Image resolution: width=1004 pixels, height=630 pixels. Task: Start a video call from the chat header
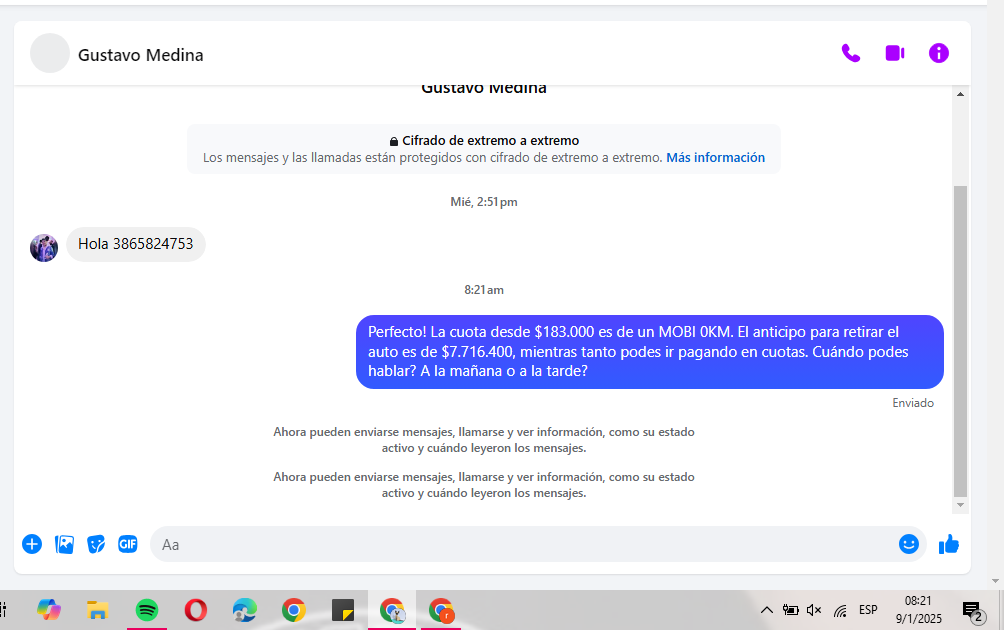894,53
